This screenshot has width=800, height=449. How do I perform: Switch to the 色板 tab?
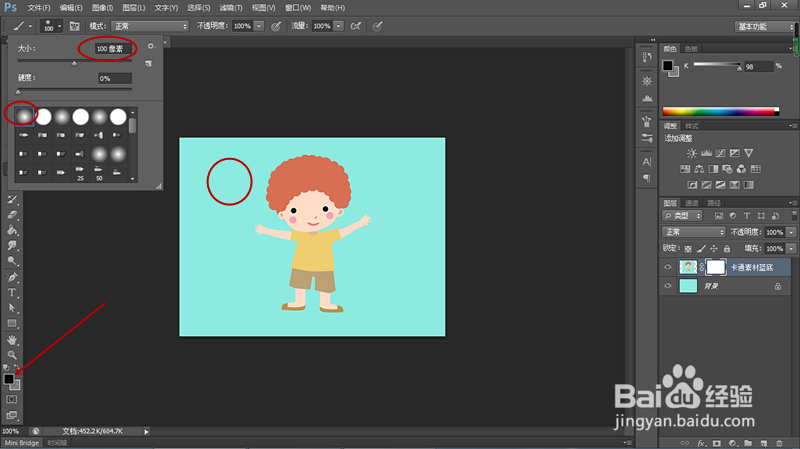pyautogui.click(x=691, y=49)
